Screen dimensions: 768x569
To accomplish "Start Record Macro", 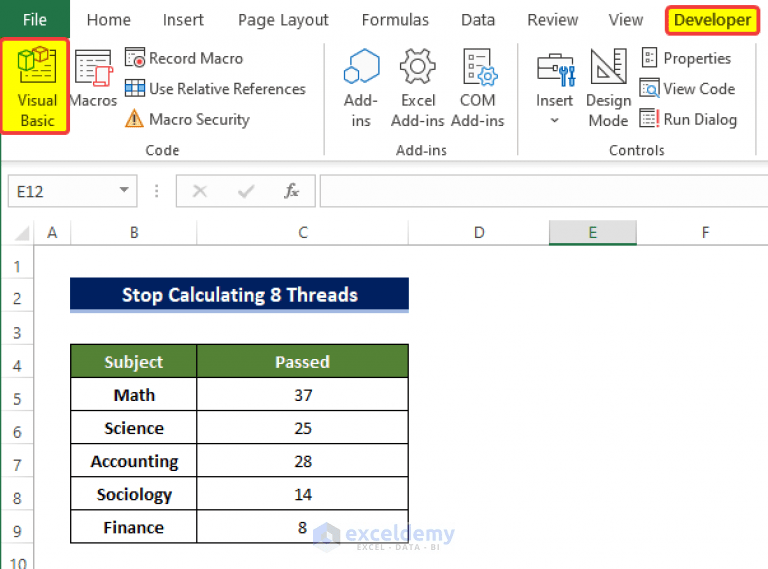I will click(x=184, y=58).
